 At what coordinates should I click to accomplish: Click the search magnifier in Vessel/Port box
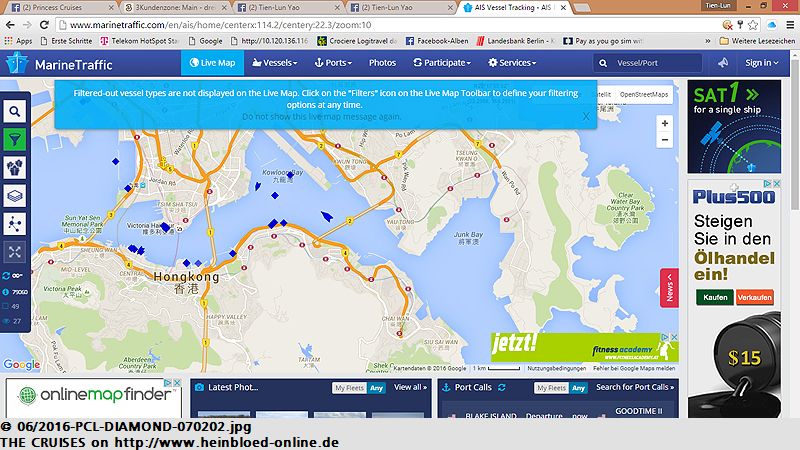[x=603, y=63]
